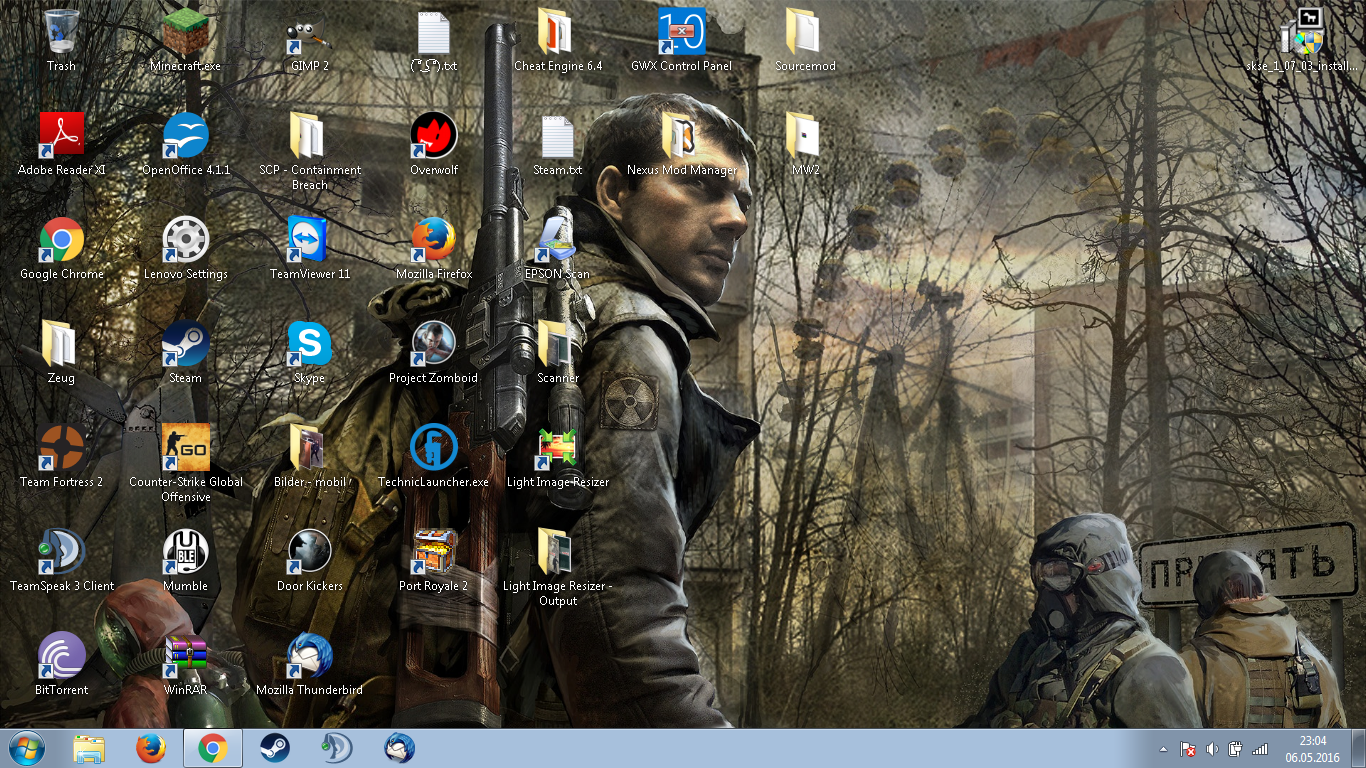Select the Counter-Strike Global Offensive icon
Viewport: 1366px width, 768px height.
pos(185,450)
